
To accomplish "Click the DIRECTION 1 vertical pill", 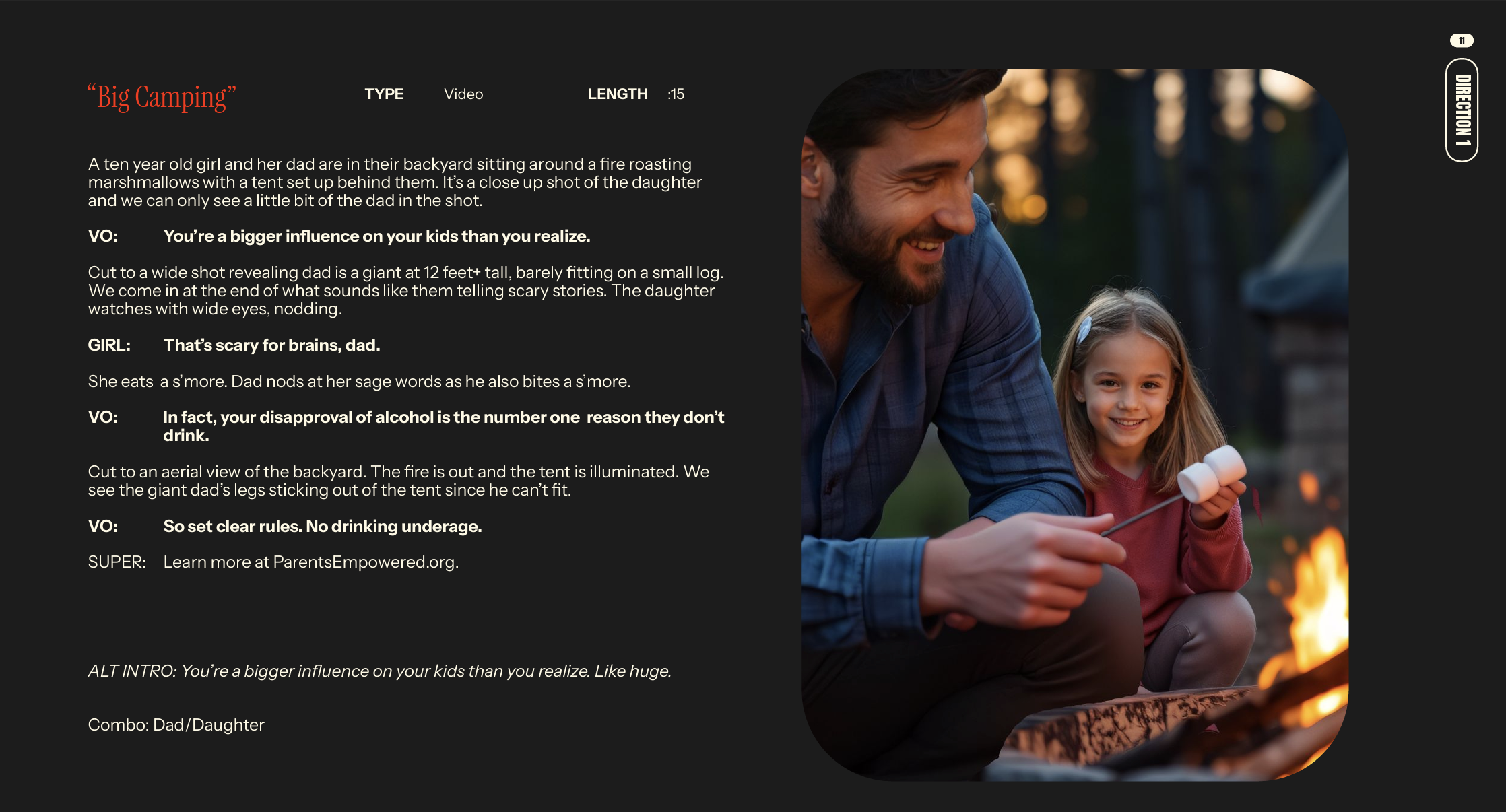I will [1462, 110].
